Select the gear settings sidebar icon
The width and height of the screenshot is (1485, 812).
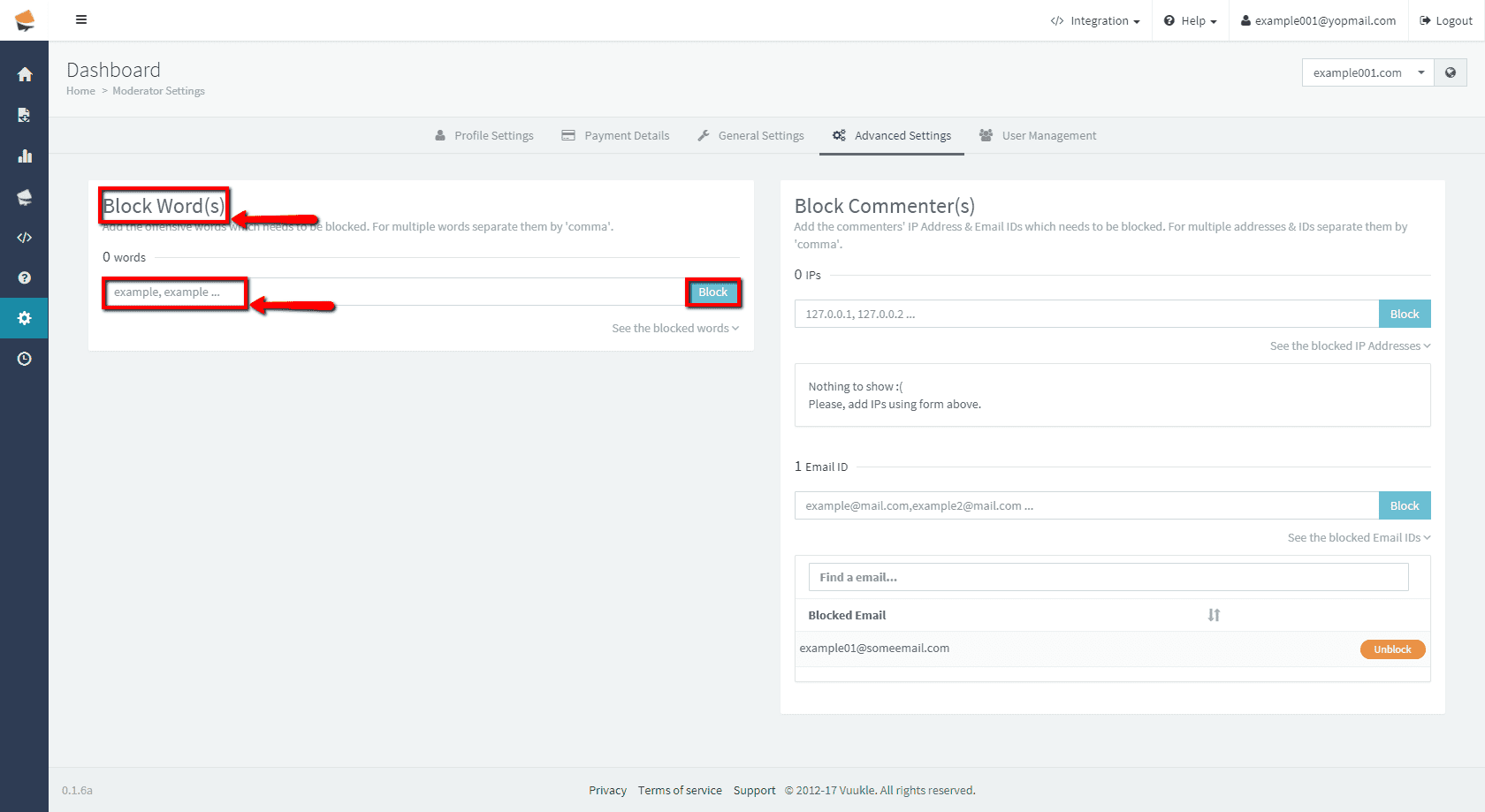coord(25,318)
